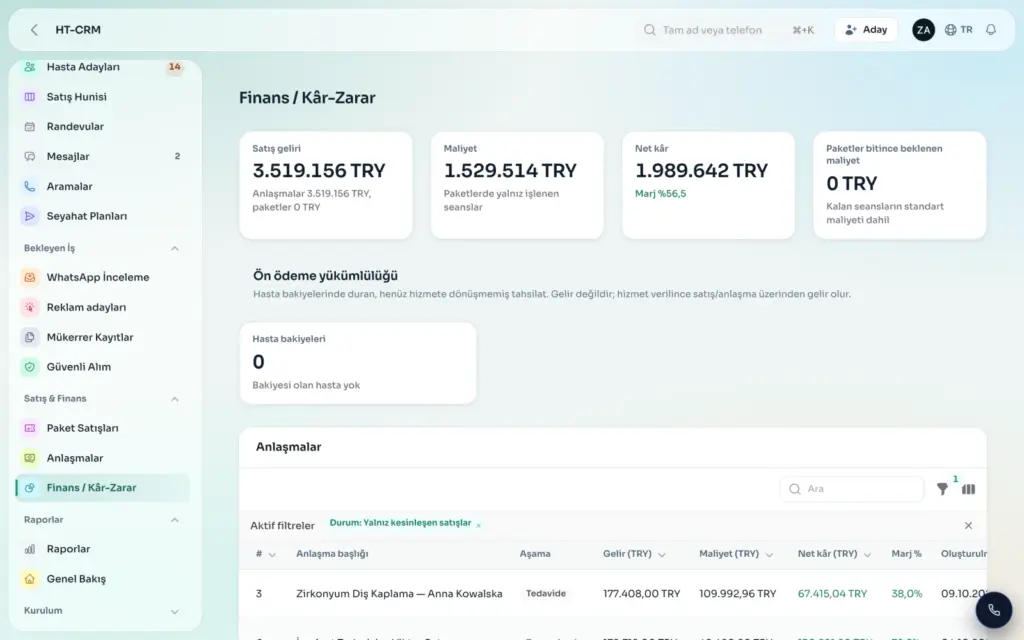
Task: Click the Net kâr summary card
Action: 708,185
